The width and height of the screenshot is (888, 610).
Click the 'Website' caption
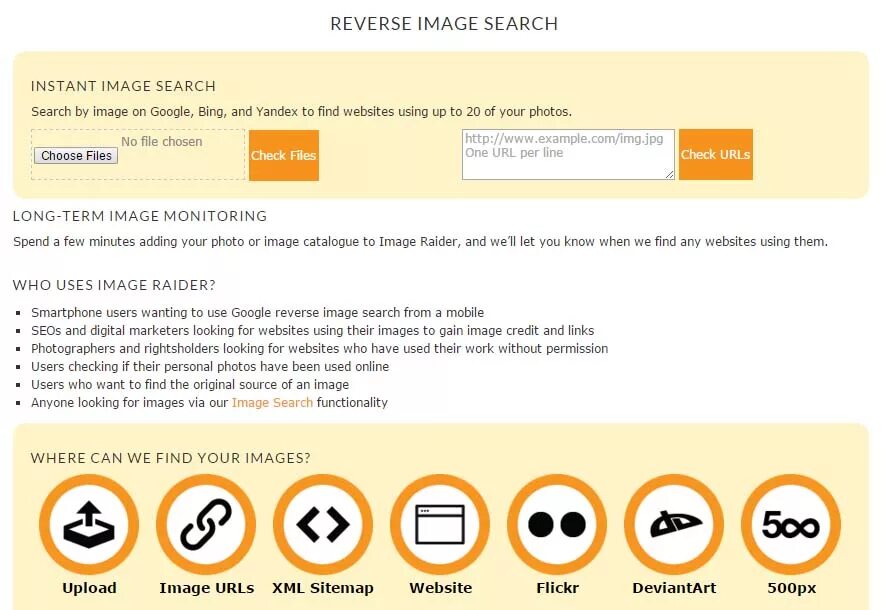pos(441,588)
